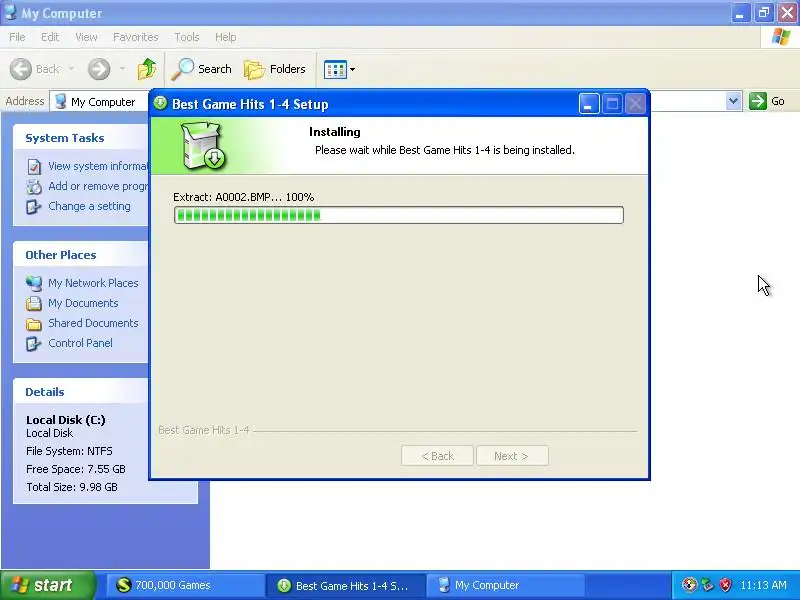This screenshot has height=600, width=800.
Task: Open the Address bar dropdown arrow
Action: (733, 101)
